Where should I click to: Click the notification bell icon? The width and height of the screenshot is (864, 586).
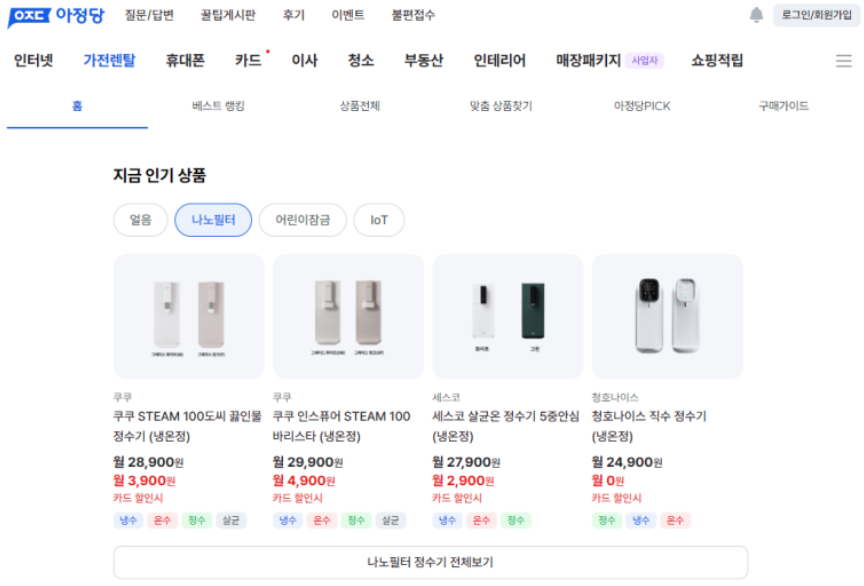(x=757, y=15)
